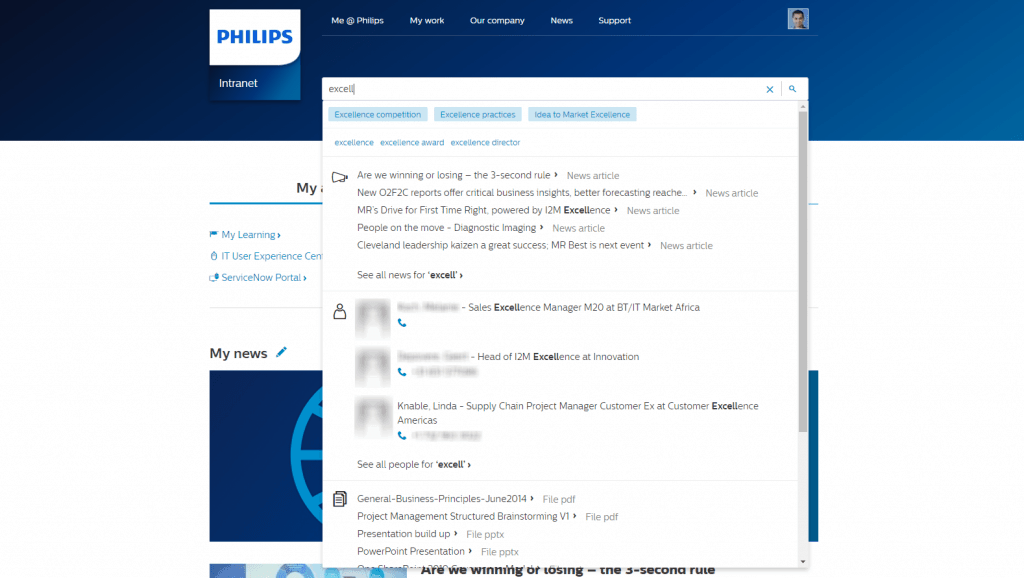Click the document icon beside file results
The height and width of the screenshot is (578, 1024).
pyautogui.click(x=341, y=498)
